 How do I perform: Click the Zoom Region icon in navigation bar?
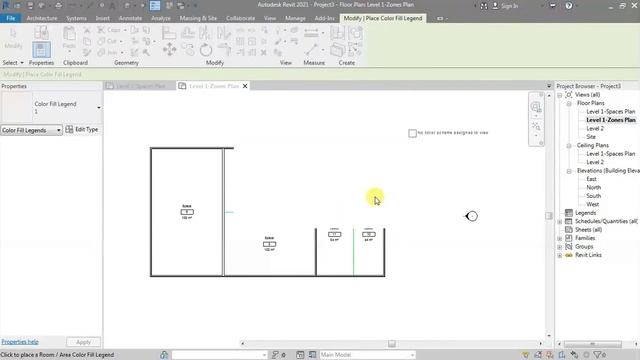pyautogui.click(x=536, y=127)
